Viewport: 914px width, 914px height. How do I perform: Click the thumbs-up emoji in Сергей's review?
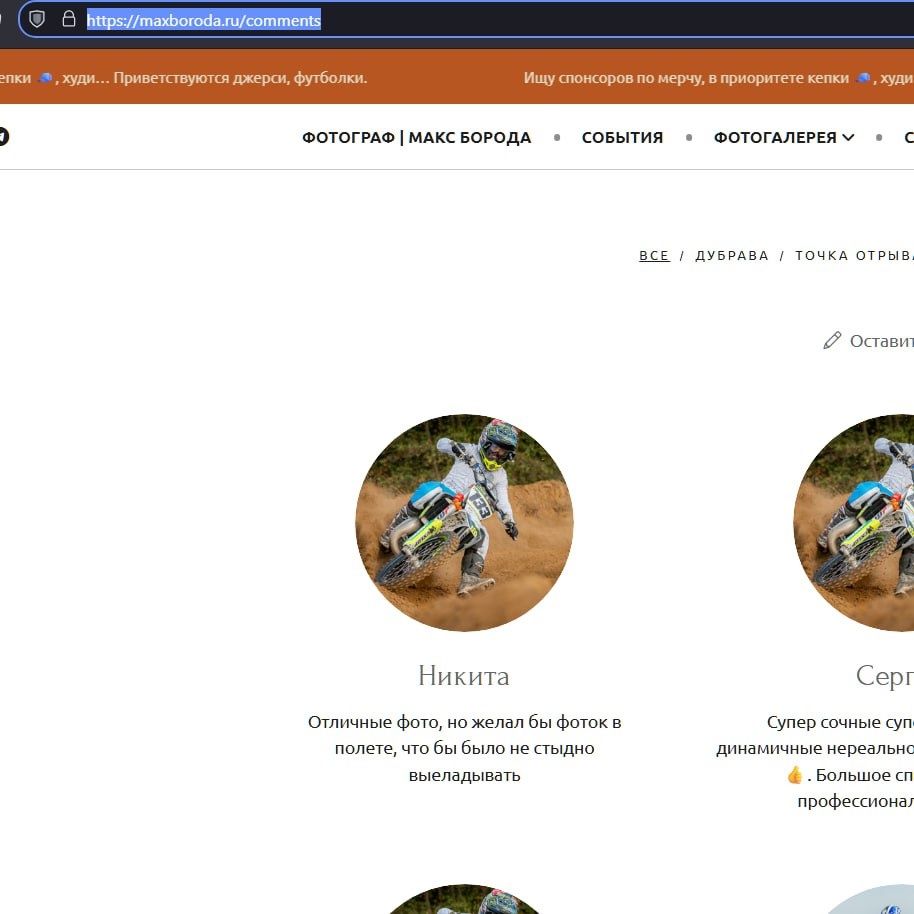795,775
